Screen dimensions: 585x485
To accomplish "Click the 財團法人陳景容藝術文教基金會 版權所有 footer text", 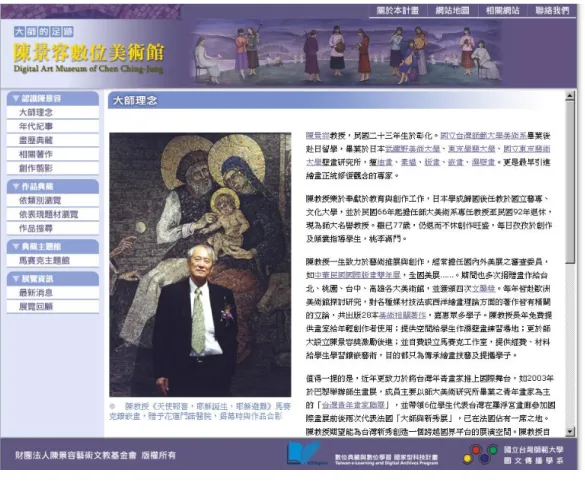I will coord(96,455).
